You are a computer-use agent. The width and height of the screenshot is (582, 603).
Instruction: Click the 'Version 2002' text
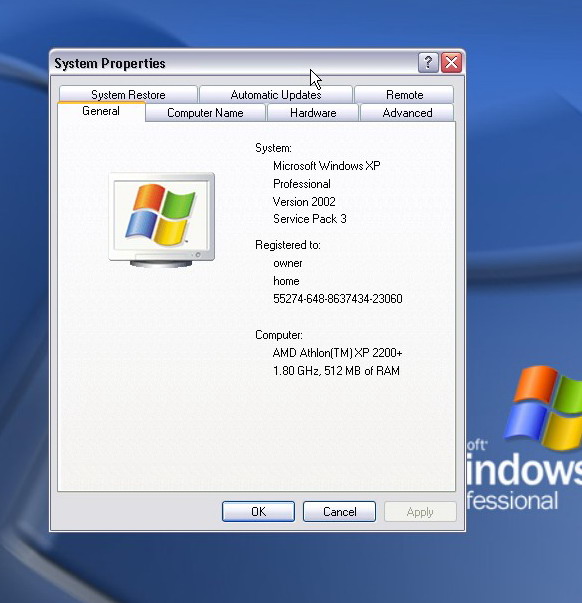pyautogui.click(x=304, y=202)
